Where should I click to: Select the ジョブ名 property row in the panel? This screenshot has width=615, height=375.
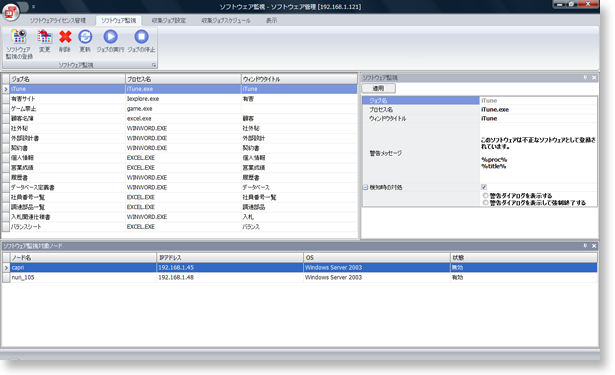(x=479, y=100)
